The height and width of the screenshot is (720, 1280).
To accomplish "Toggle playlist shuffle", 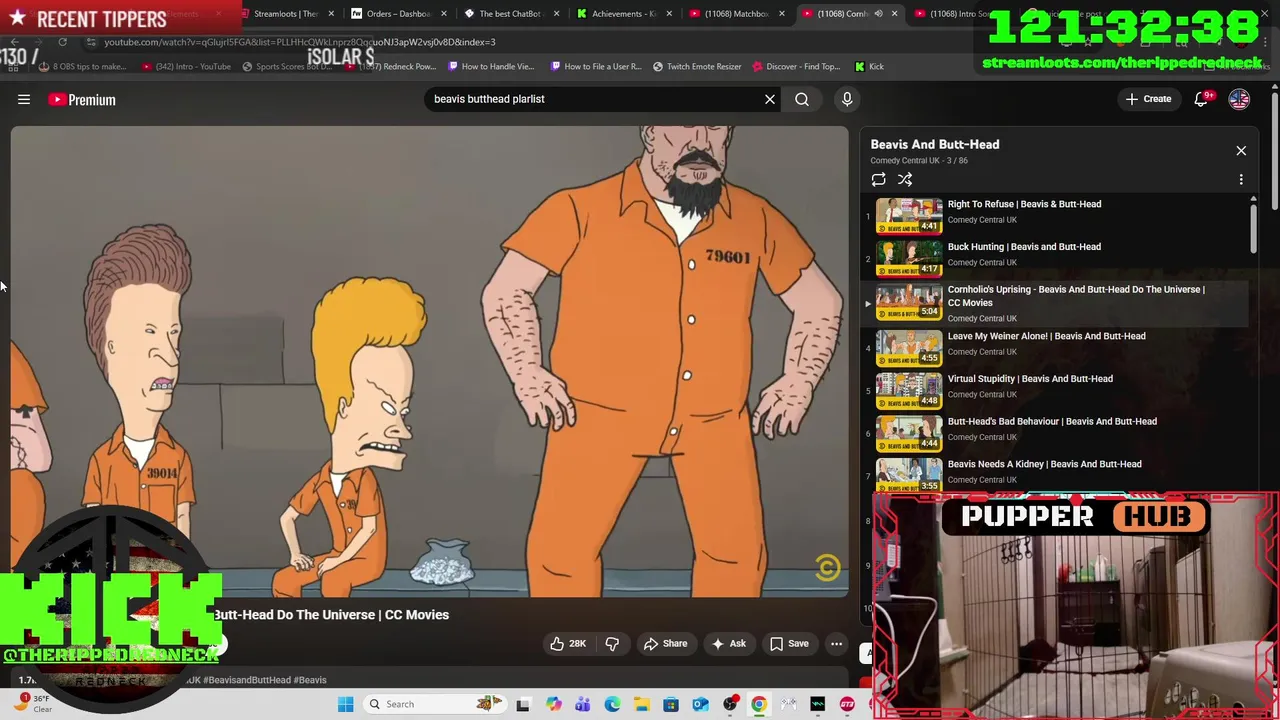I will [x=905, y=180].
